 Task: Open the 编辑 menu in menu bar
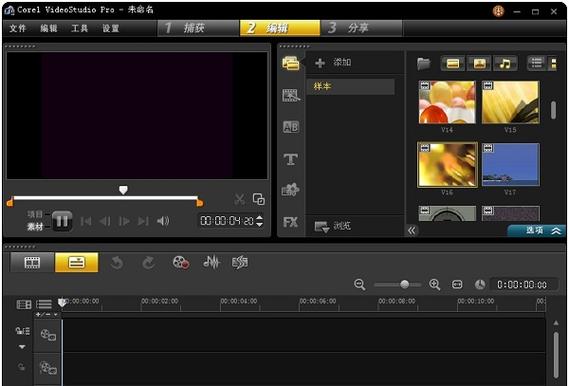point(49,28)
